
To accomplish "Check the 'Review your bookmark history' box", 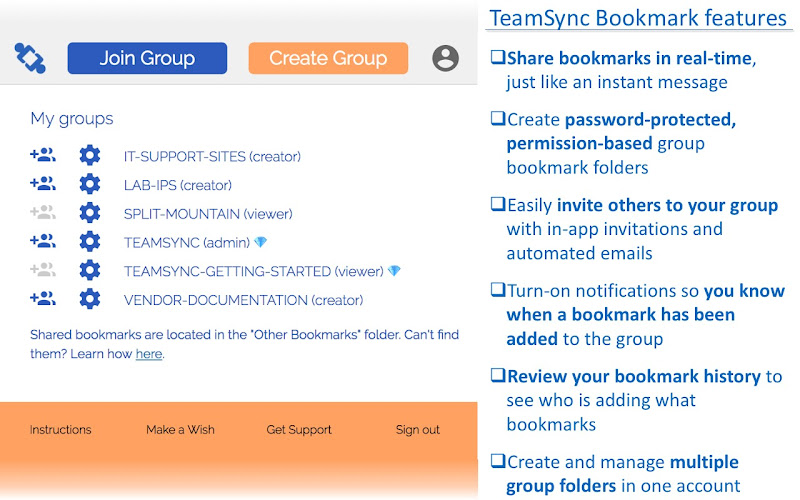I will click(x=497, y=375).
